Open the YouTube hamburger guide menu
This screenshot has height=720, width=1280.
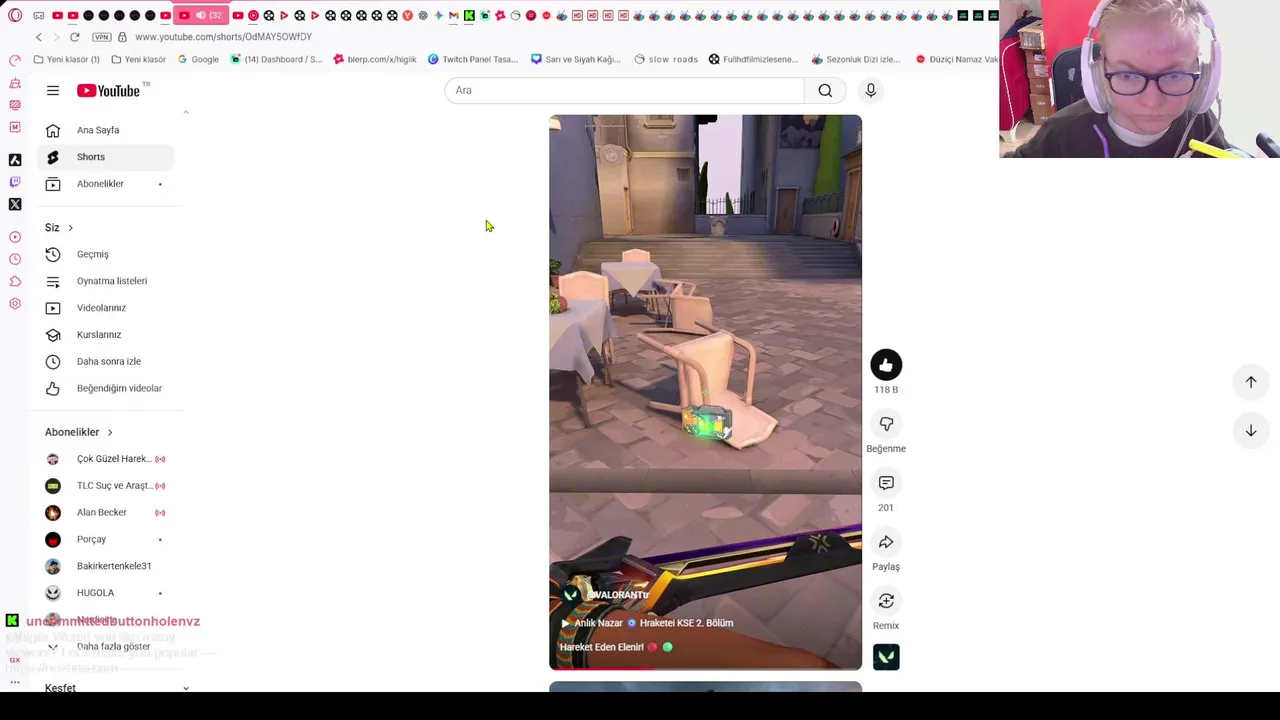click(53, 91)
